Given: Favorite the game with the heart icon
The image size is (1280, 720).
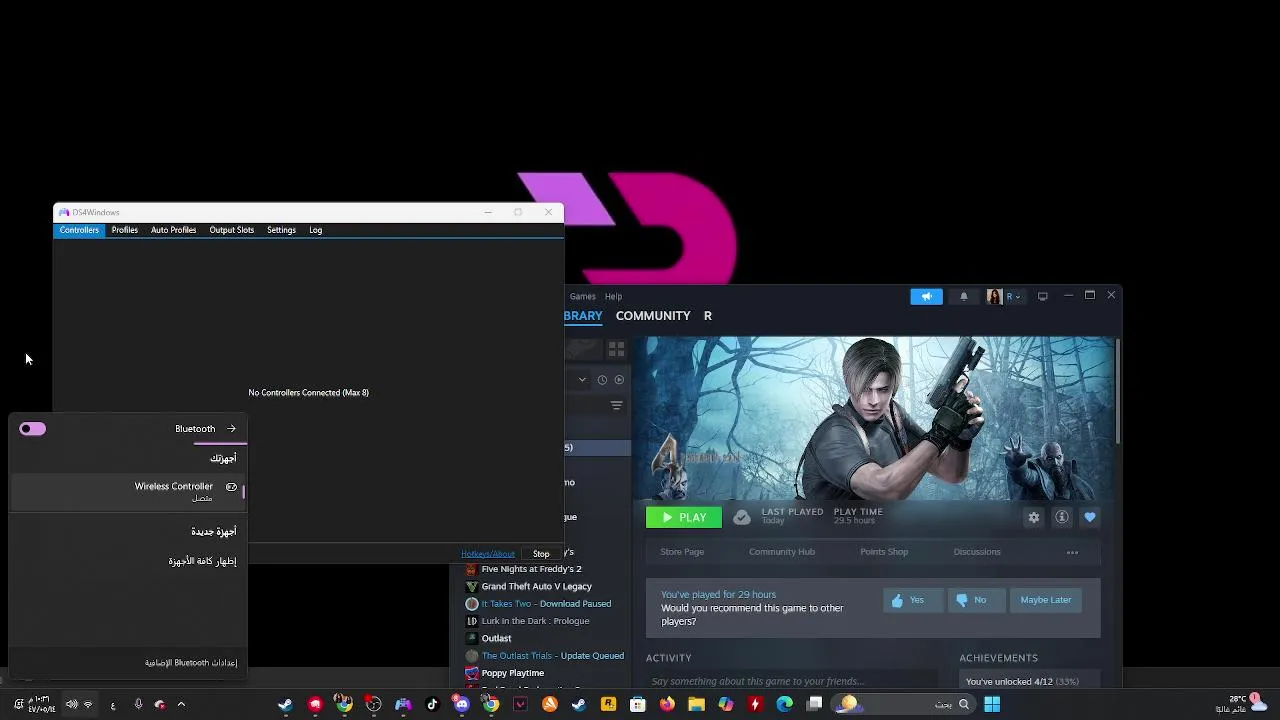Looking at the screenshot, I should (x=1090, y=518).
